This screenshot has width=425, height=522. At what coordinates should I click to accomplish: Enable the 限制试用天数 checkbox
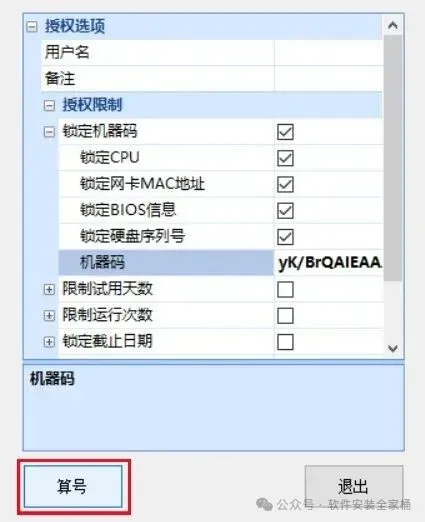285,289
